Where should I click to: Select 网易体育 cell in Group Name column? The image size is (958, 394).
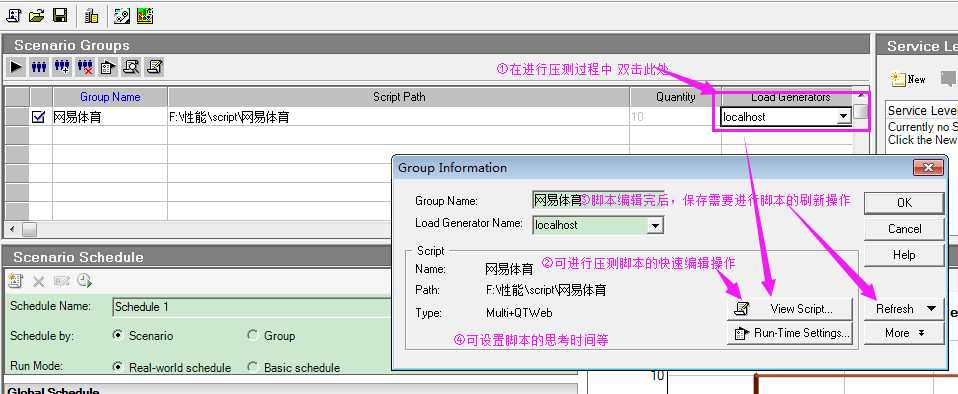[x=110, y=117]
